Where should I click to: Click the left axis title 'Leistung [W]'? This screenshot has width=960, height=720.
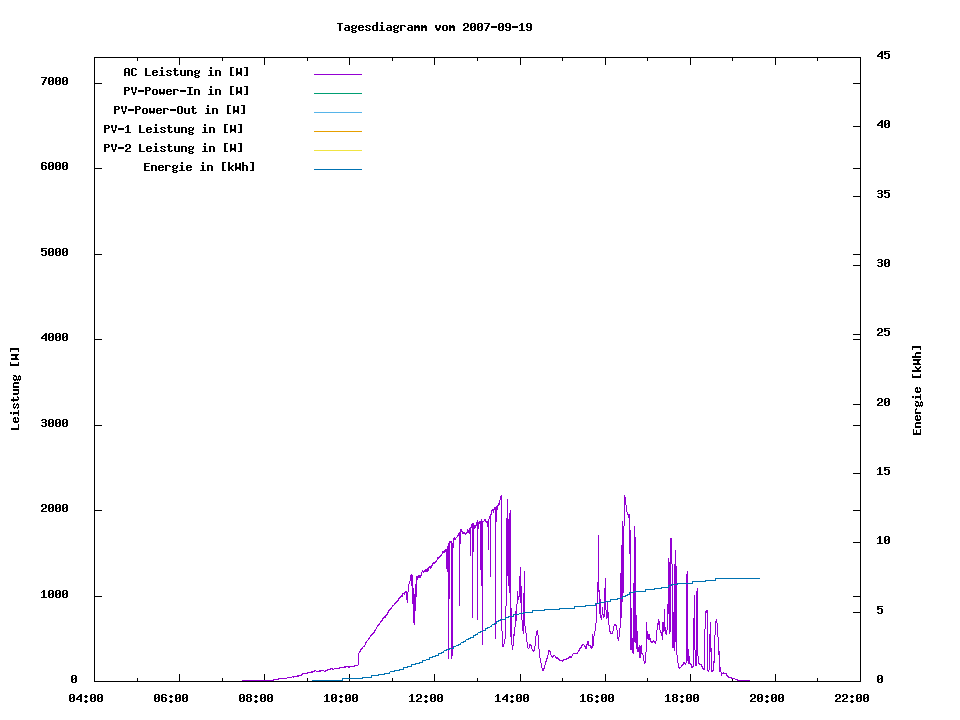pos(15,389)
